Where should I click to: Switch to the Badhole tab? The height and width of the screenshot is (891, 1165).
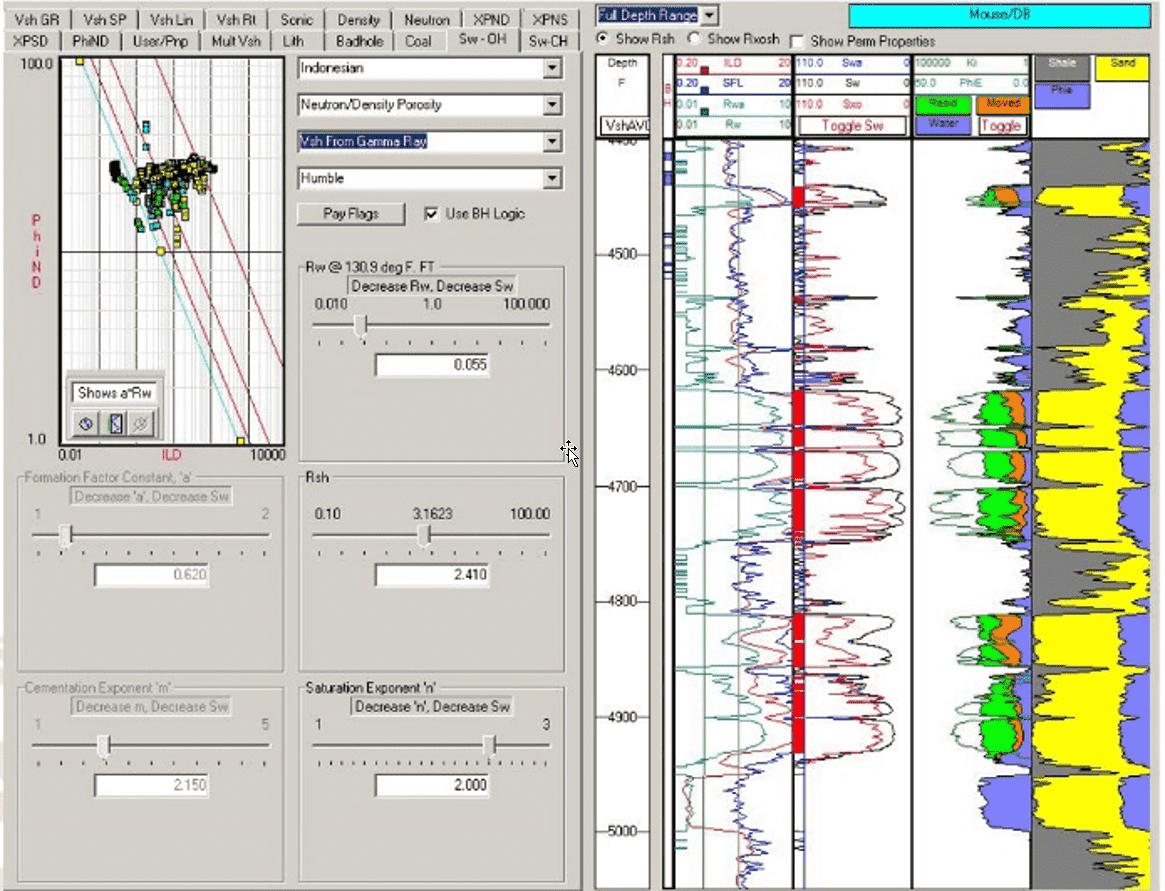coord(358,41)
